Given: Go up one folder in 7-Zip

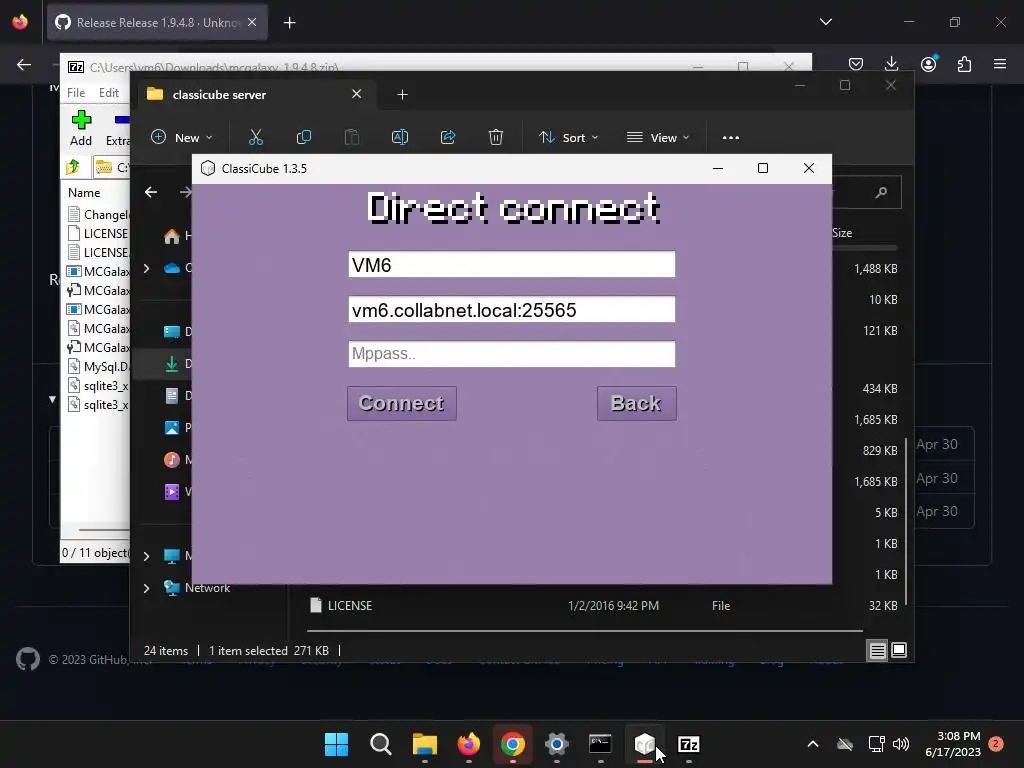Looking at the screenshot, I should (73, 167).
